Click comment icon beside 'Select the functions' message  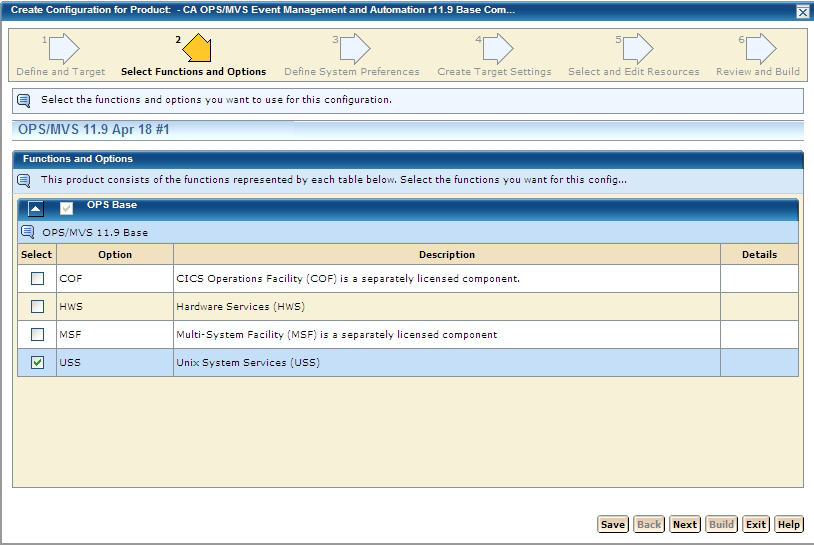[x=24, y=100]
